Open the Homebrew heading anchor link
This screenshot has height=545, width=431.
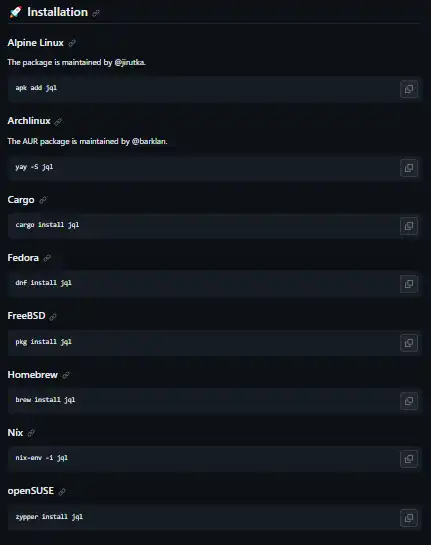(66, 375)
